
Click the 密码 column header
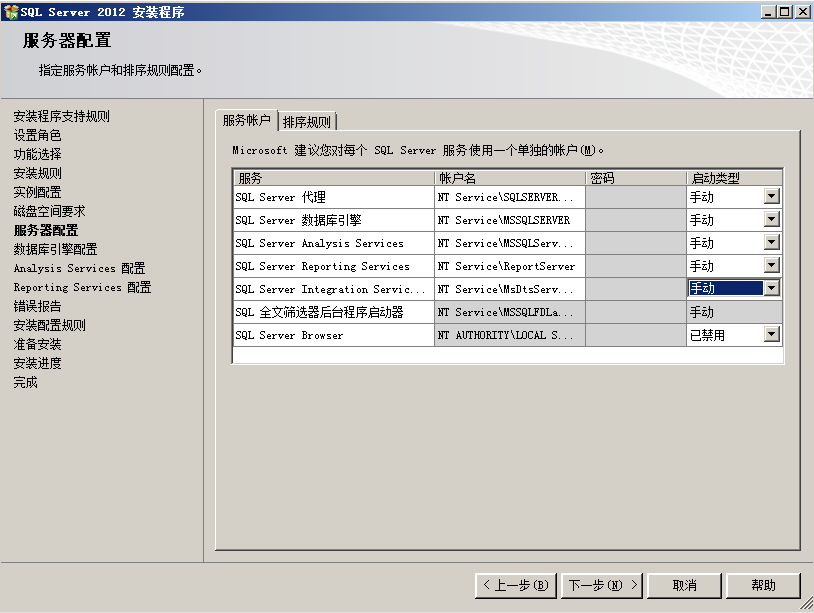pos(636,178)
